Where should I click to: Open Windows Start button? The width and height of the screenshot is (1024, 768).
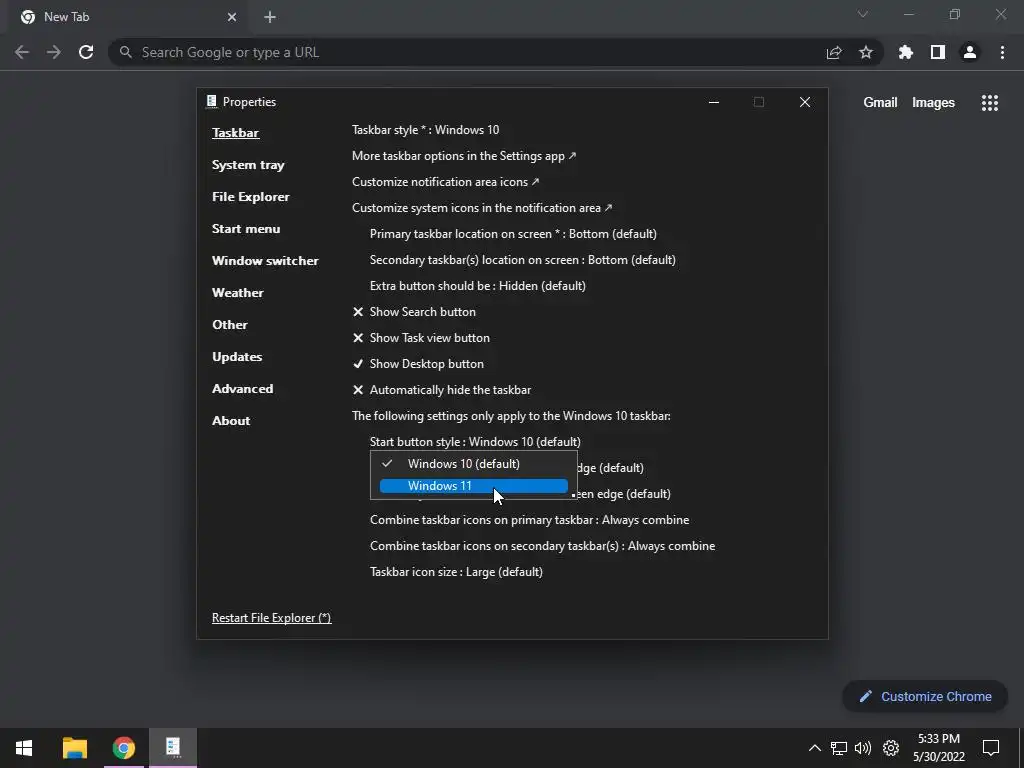[x=24, y=748]
